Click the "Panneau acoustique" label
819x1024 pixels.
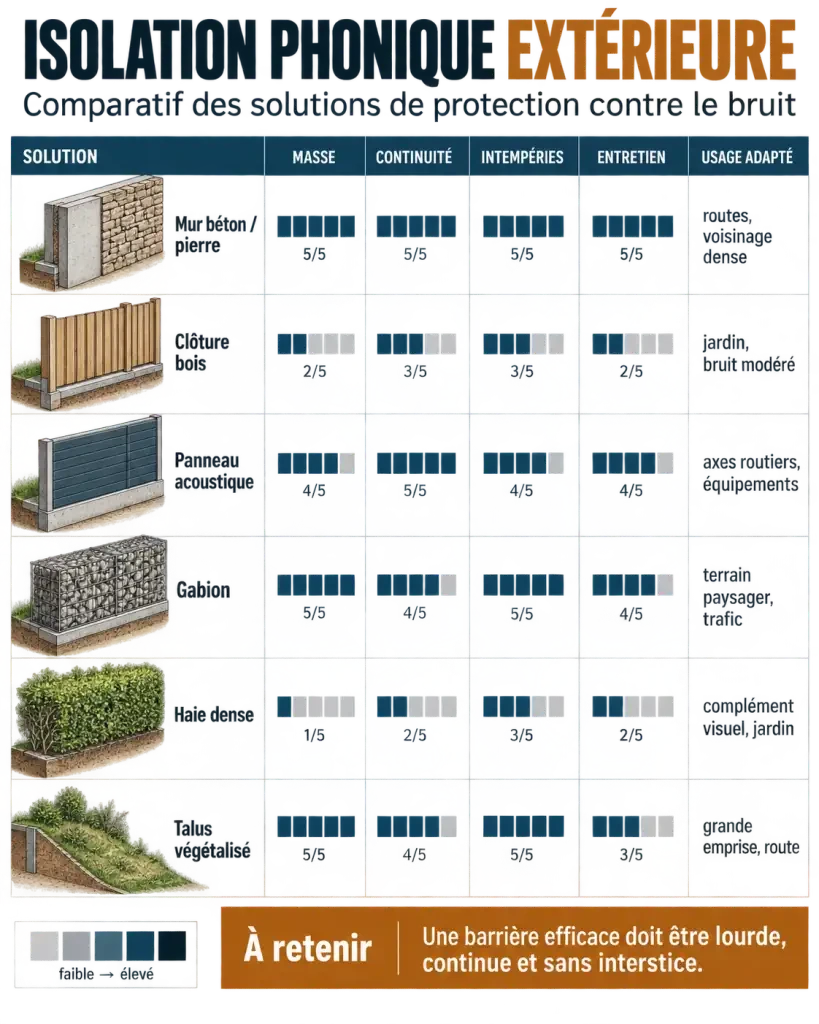pos(214,471)
